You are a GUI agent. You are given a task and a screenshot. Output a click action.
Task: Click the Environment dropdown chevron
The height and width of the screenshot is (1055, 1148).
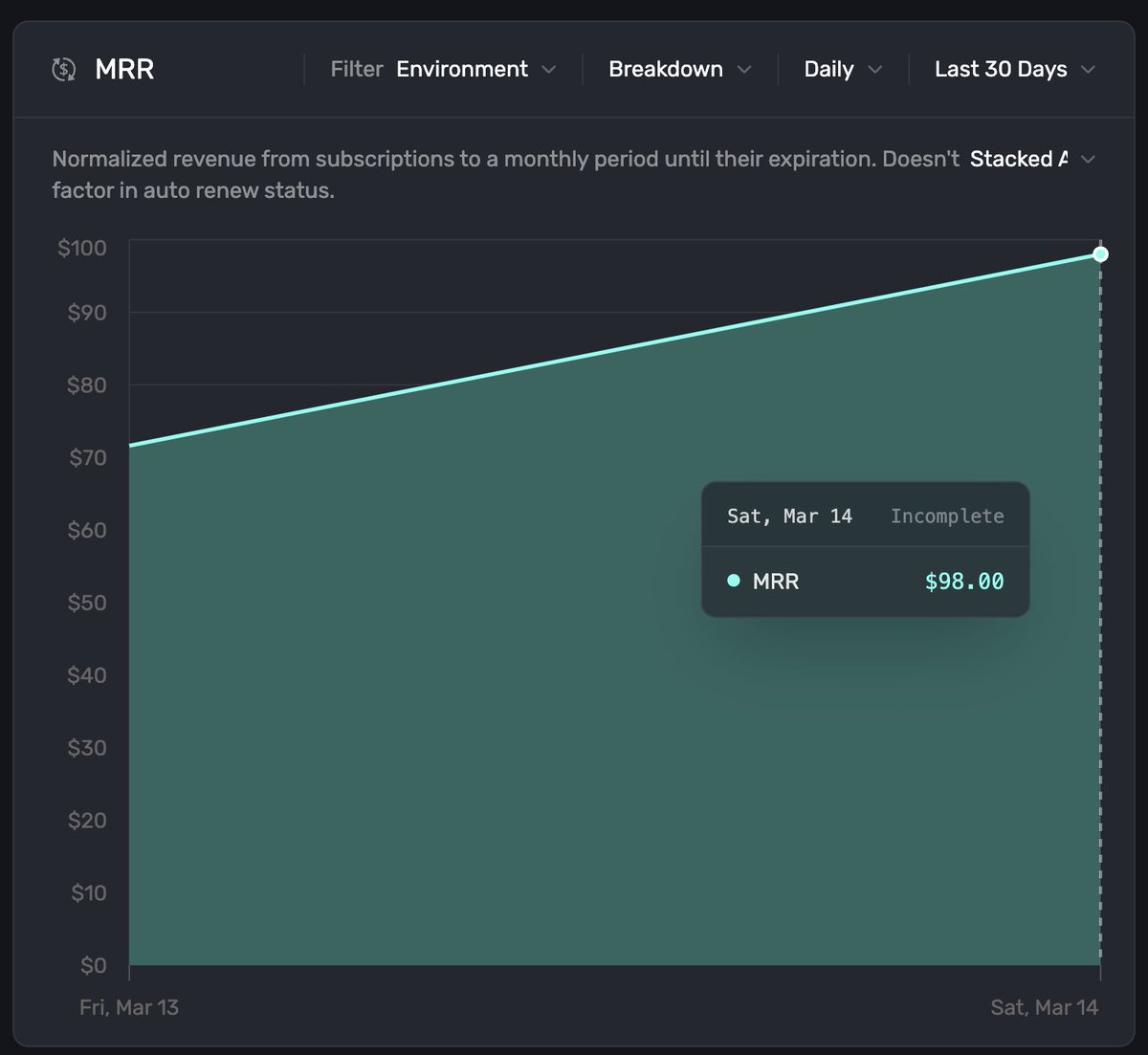(548, 70)
